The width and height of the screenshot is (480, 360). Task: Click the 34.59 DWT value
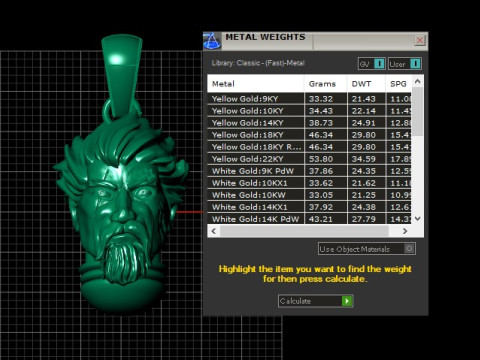[364, 159]
